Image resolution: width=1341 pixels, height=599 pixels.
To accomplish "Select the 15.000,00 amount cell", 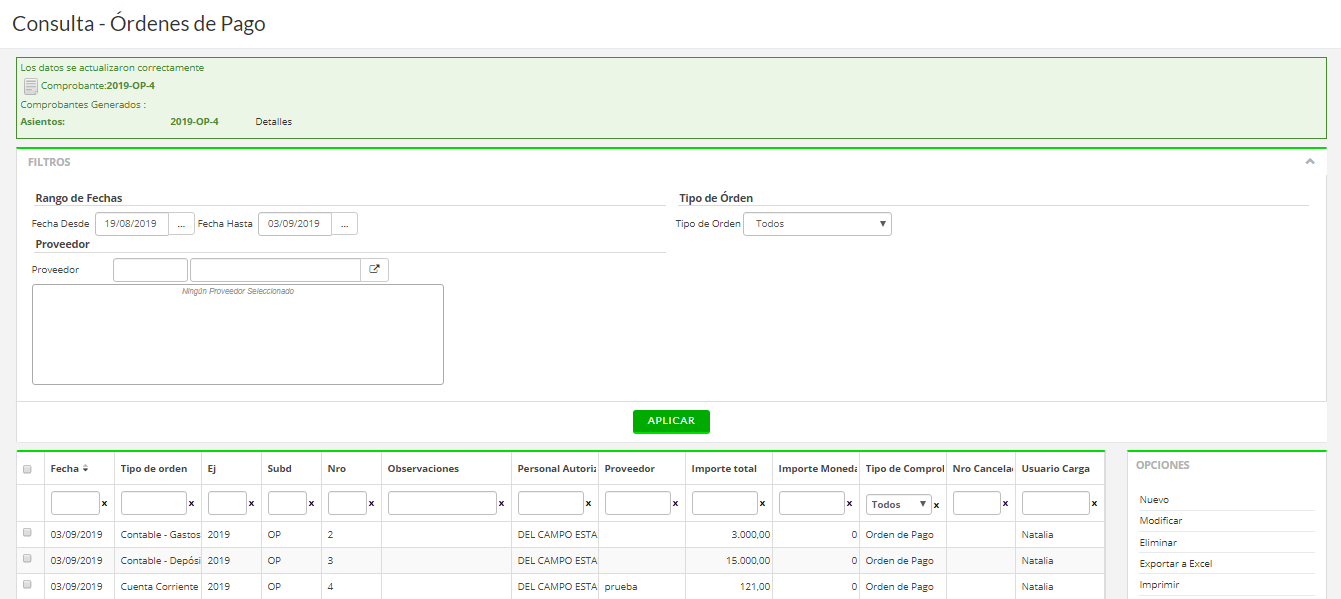I will pyautogui.click(x=729, y=560).
